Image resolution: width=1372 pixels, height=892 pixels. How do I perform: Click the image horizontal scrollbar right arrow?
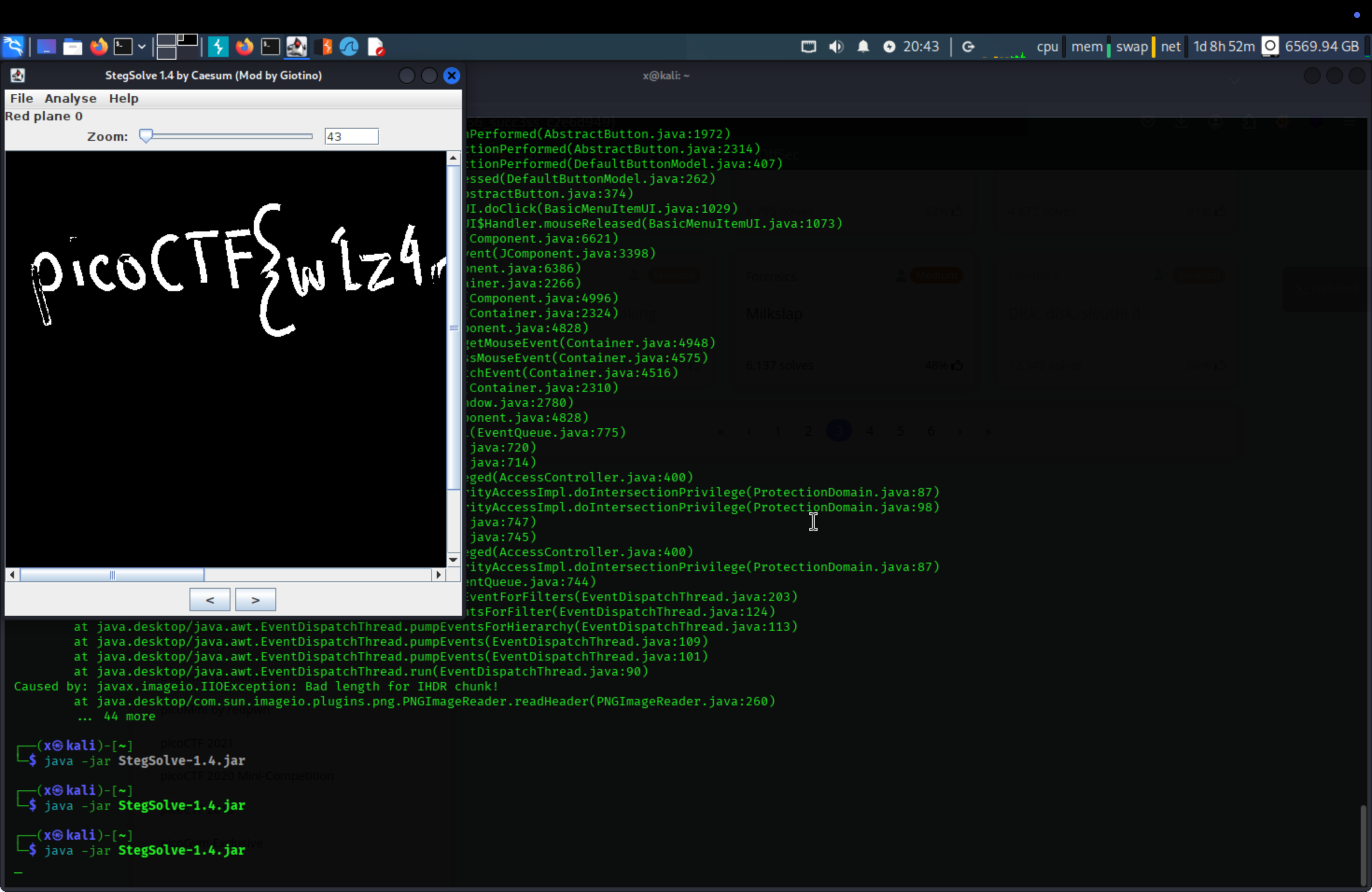[439, 574]
